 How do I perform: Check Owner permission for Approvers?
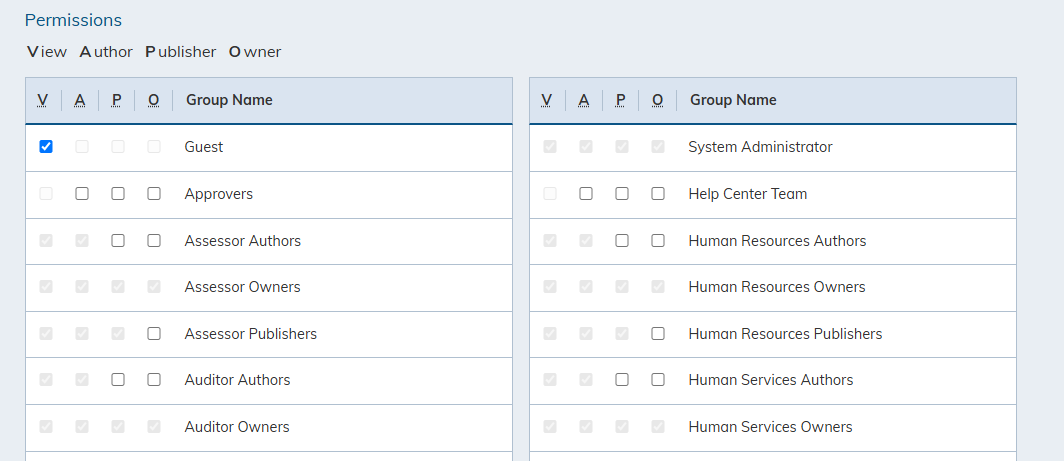pos(154,193)
